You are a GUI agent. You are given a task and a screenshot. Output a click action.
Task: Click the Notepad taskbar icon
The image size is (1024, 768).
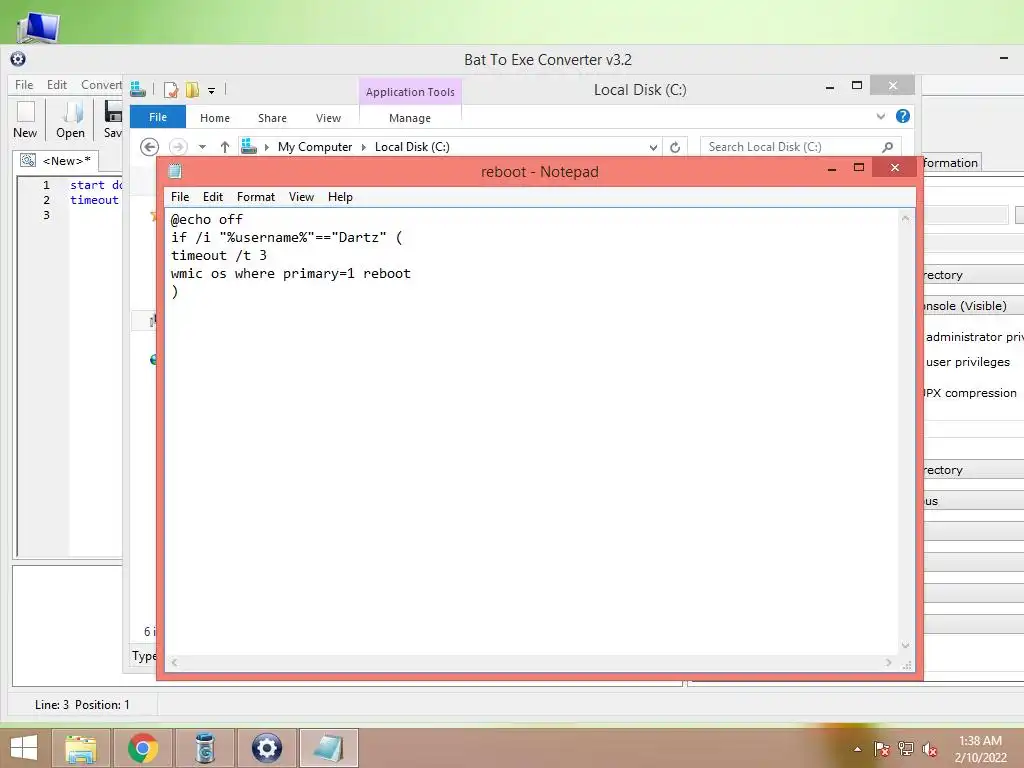pos(328,748)
